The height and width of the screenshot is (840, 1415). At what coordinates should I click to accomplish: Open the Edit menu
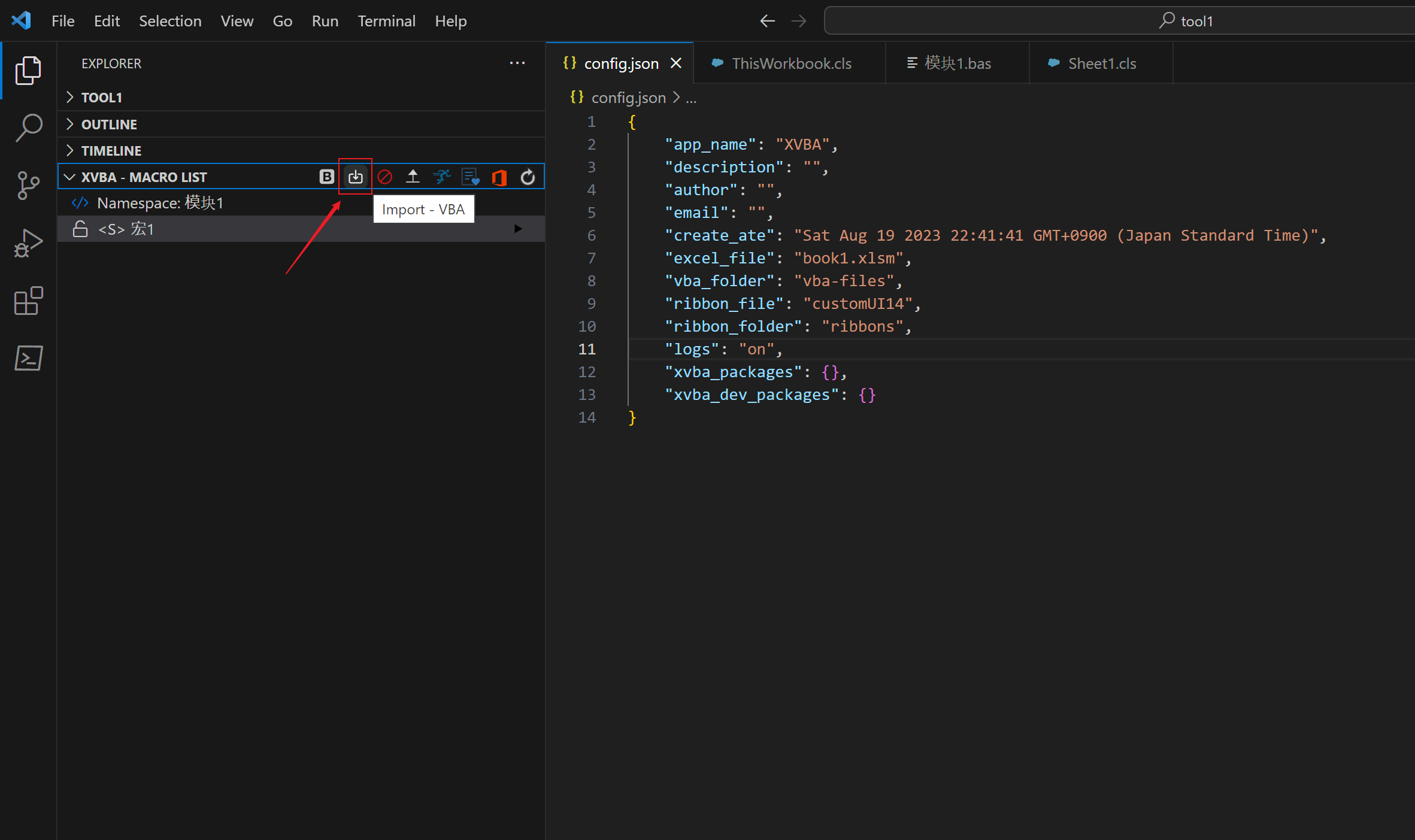click(107, 21)
